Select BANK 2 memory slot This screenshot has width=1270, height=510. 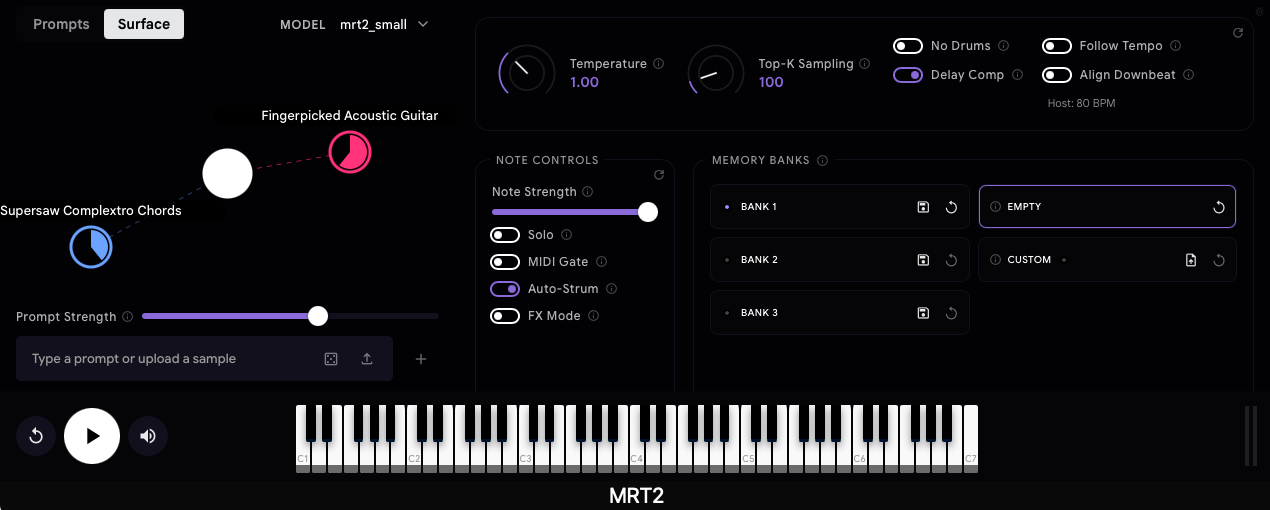tap(840, 260)
